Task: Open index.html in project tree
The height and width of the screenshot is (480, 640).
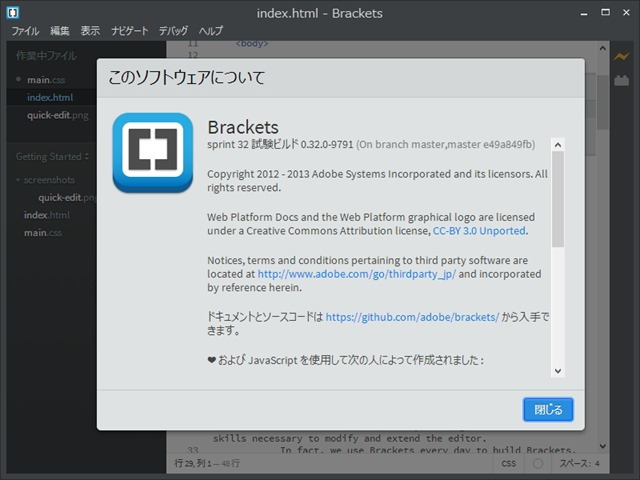Action: (x=47, y=215)
